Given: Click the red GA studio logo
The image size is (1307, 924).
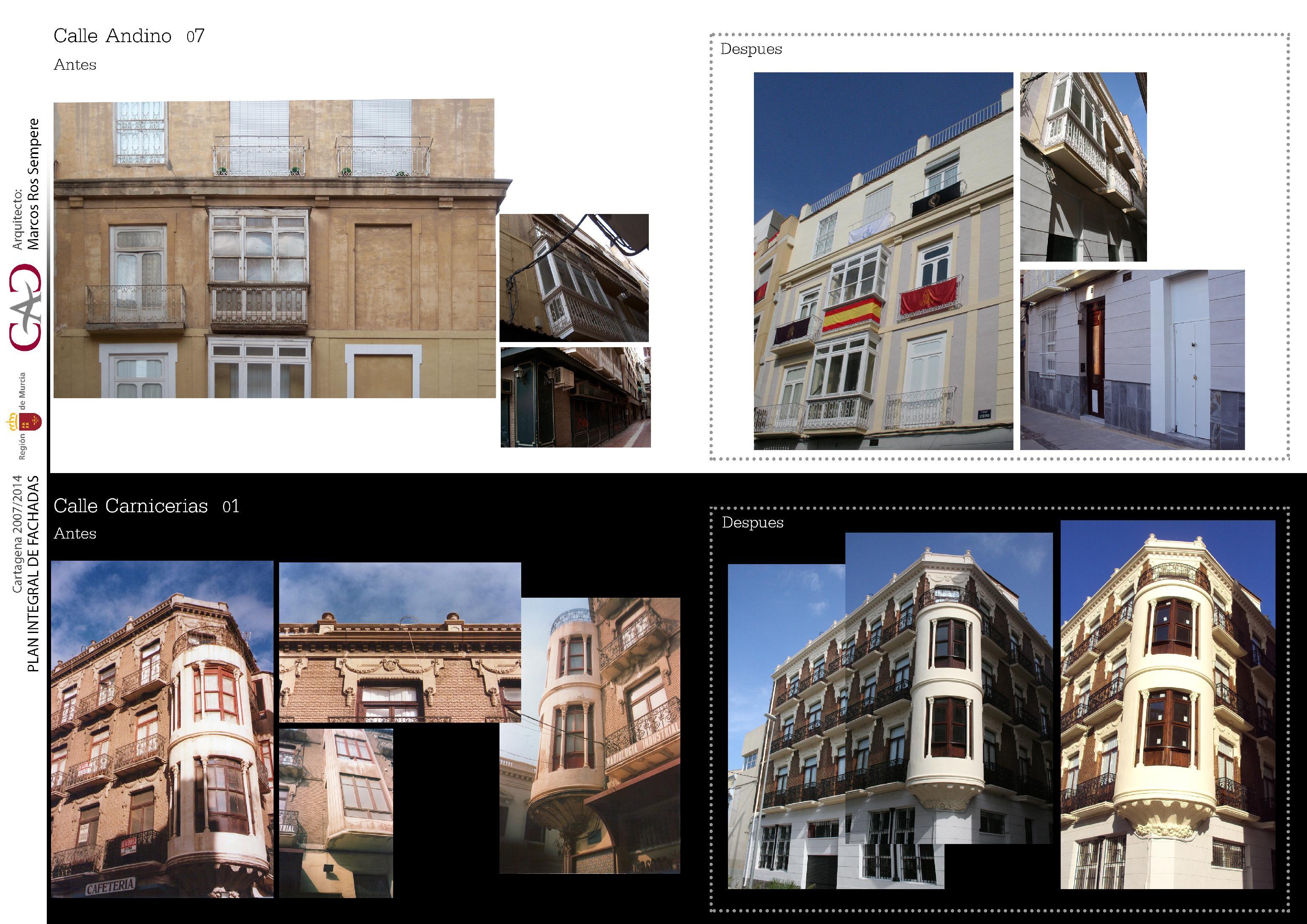Looking at the screenshot, I should pos(26,308).
